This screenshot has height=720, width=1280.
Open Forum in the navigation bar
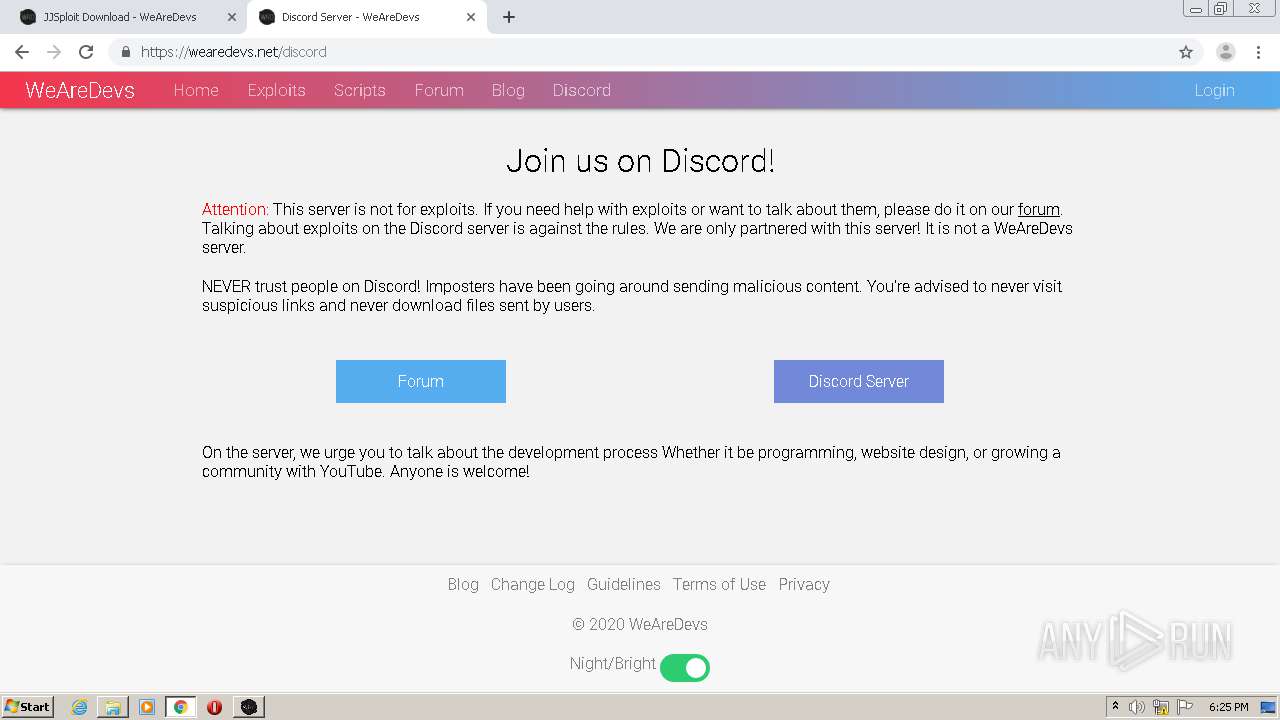(x=439, y=90)
